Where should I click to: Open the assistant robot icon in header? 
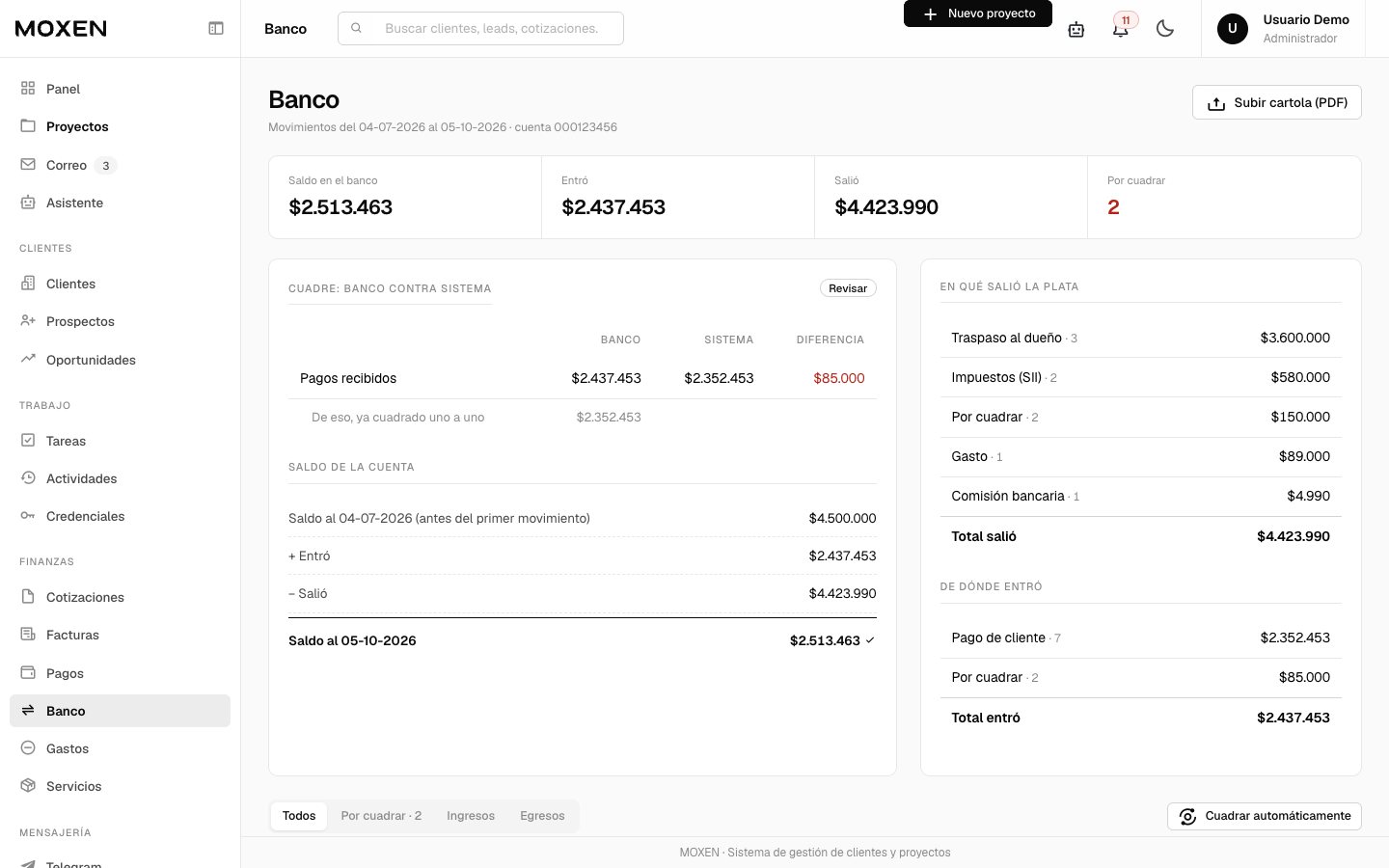click(1076, 29)
